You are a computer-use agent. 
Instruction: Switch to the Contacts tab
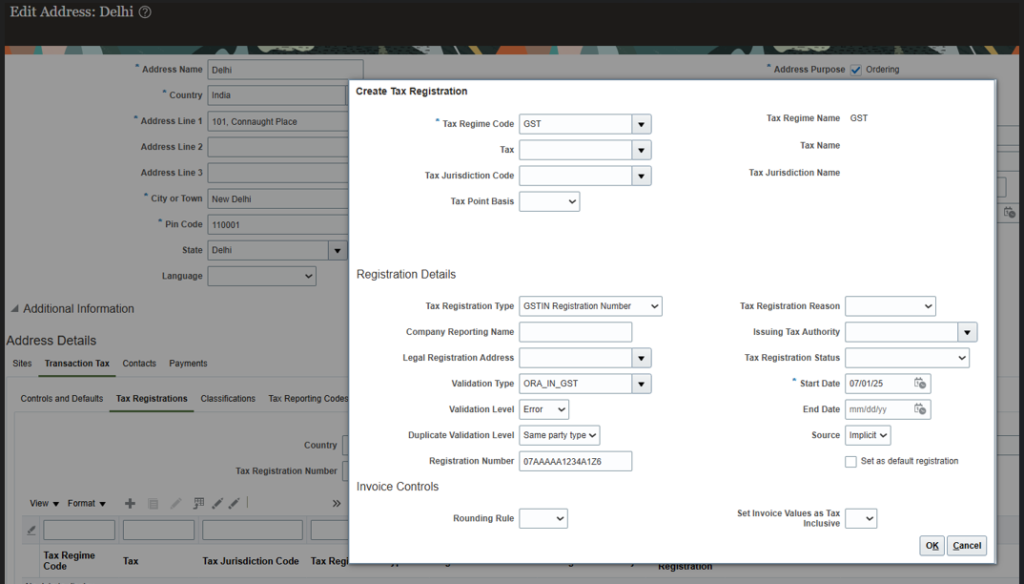click(x=139, y=363)
